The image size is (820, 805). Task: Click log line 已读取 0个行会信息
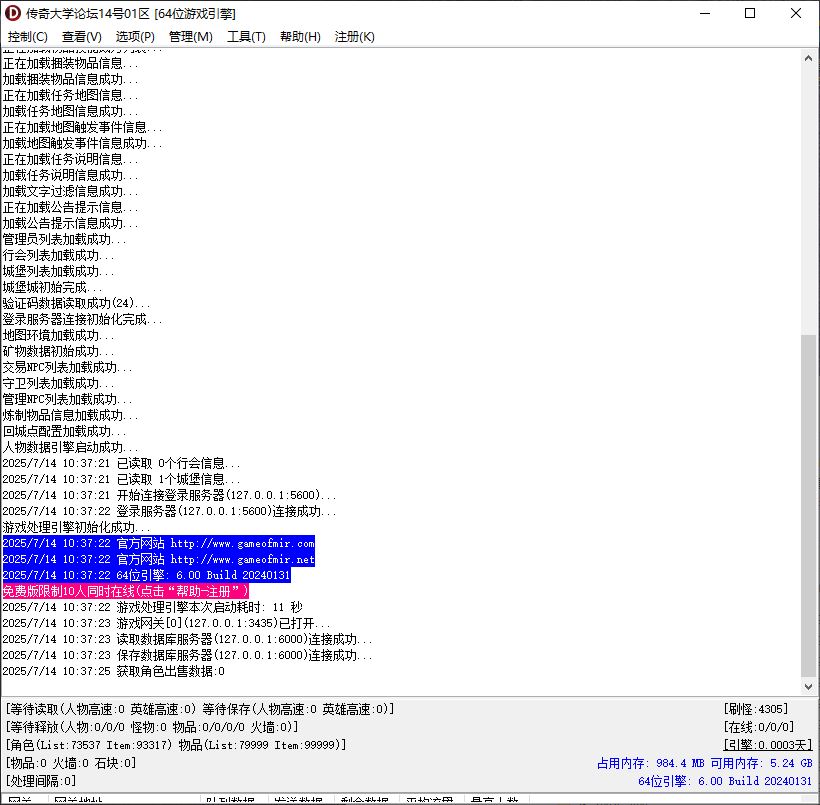coord(121,463)
